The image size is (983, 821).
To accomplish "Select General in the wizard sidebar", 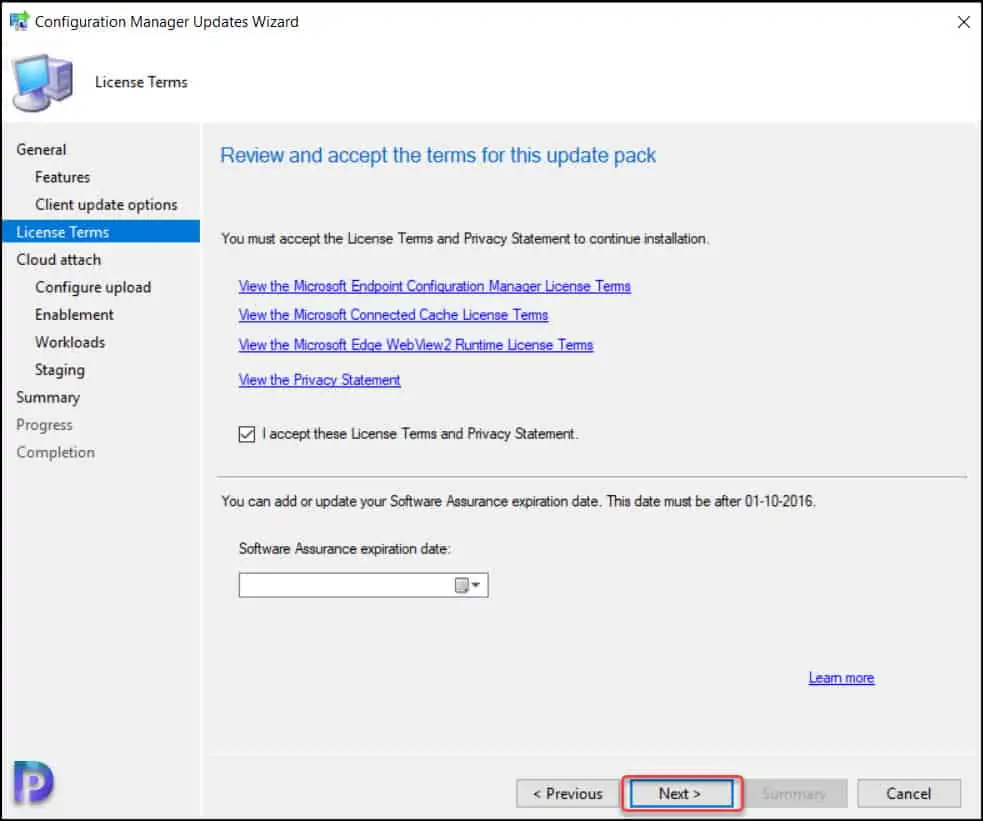I will tap(41, 150).
